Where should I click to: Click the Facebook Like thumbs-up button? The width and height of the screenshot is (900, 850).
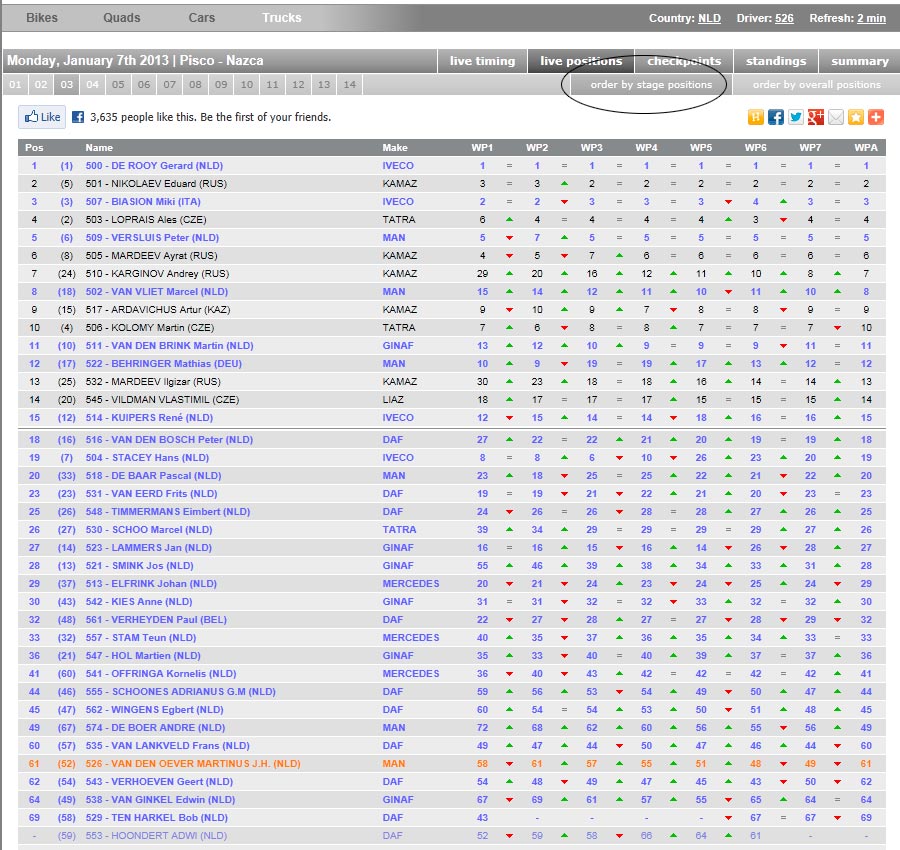42,117
